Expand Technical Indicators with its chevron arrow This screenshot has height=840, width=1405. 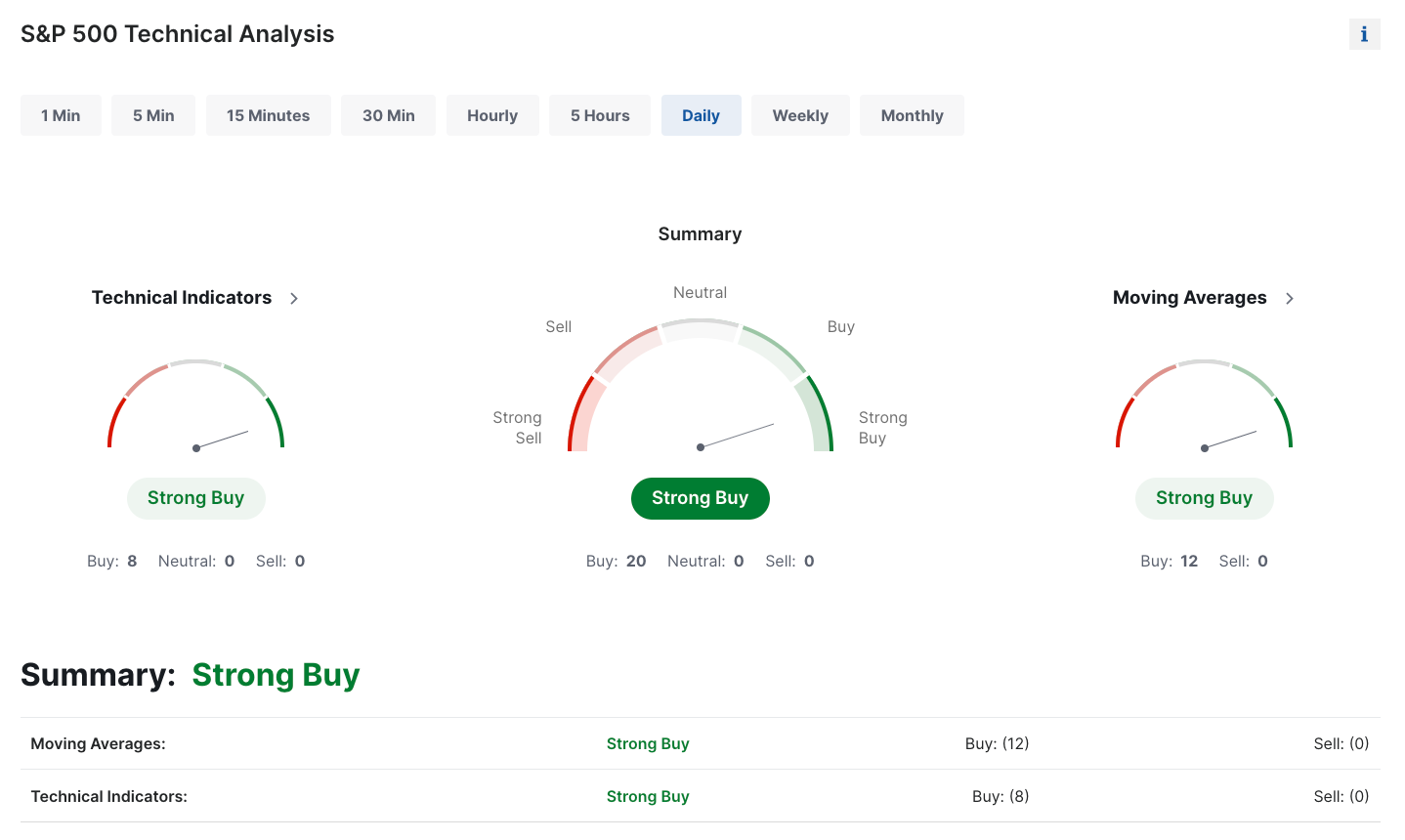coord(294,298)
